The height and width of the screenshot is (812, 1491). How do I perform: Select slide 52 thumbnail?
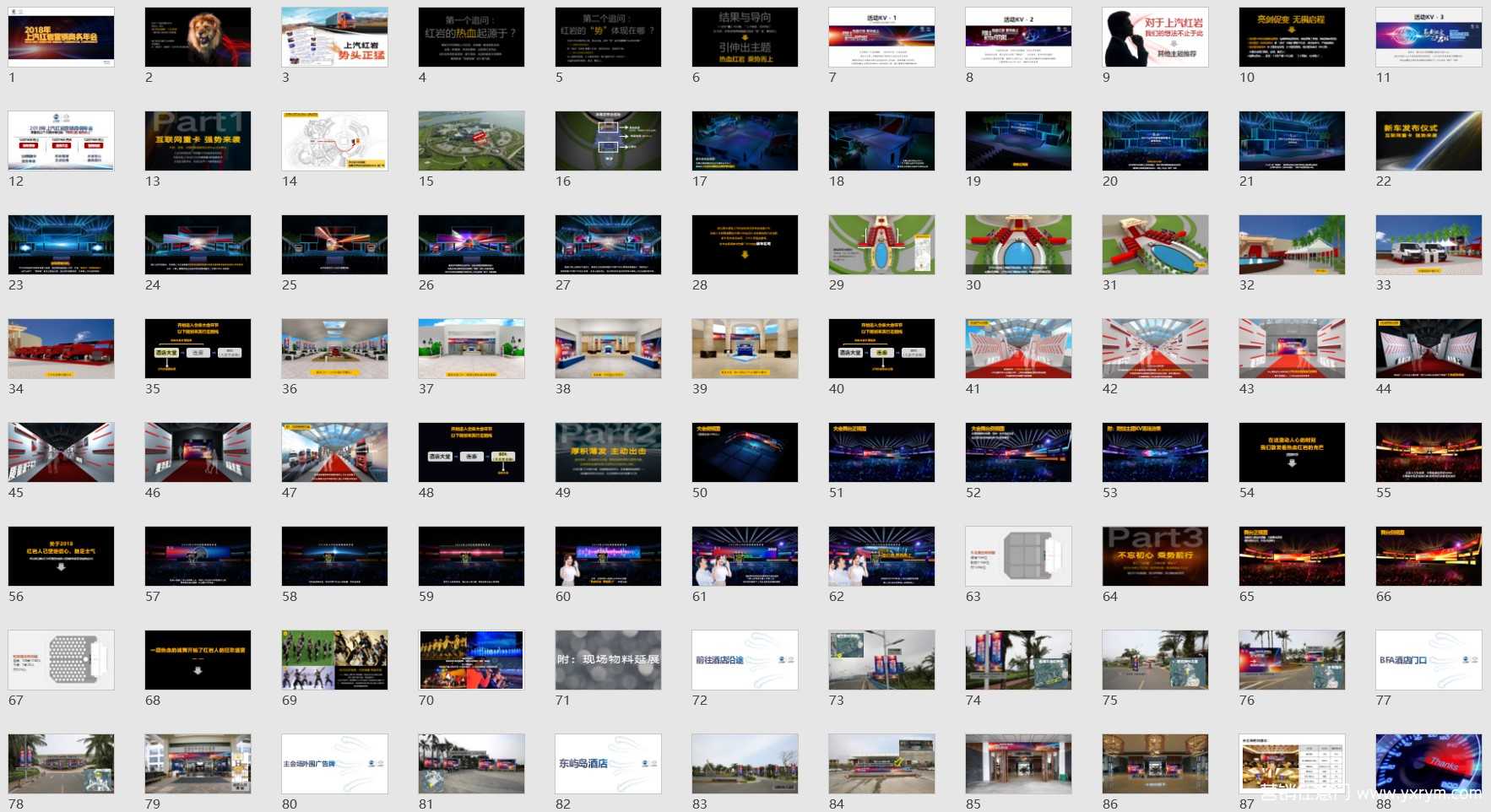(x=1018, y=452)
